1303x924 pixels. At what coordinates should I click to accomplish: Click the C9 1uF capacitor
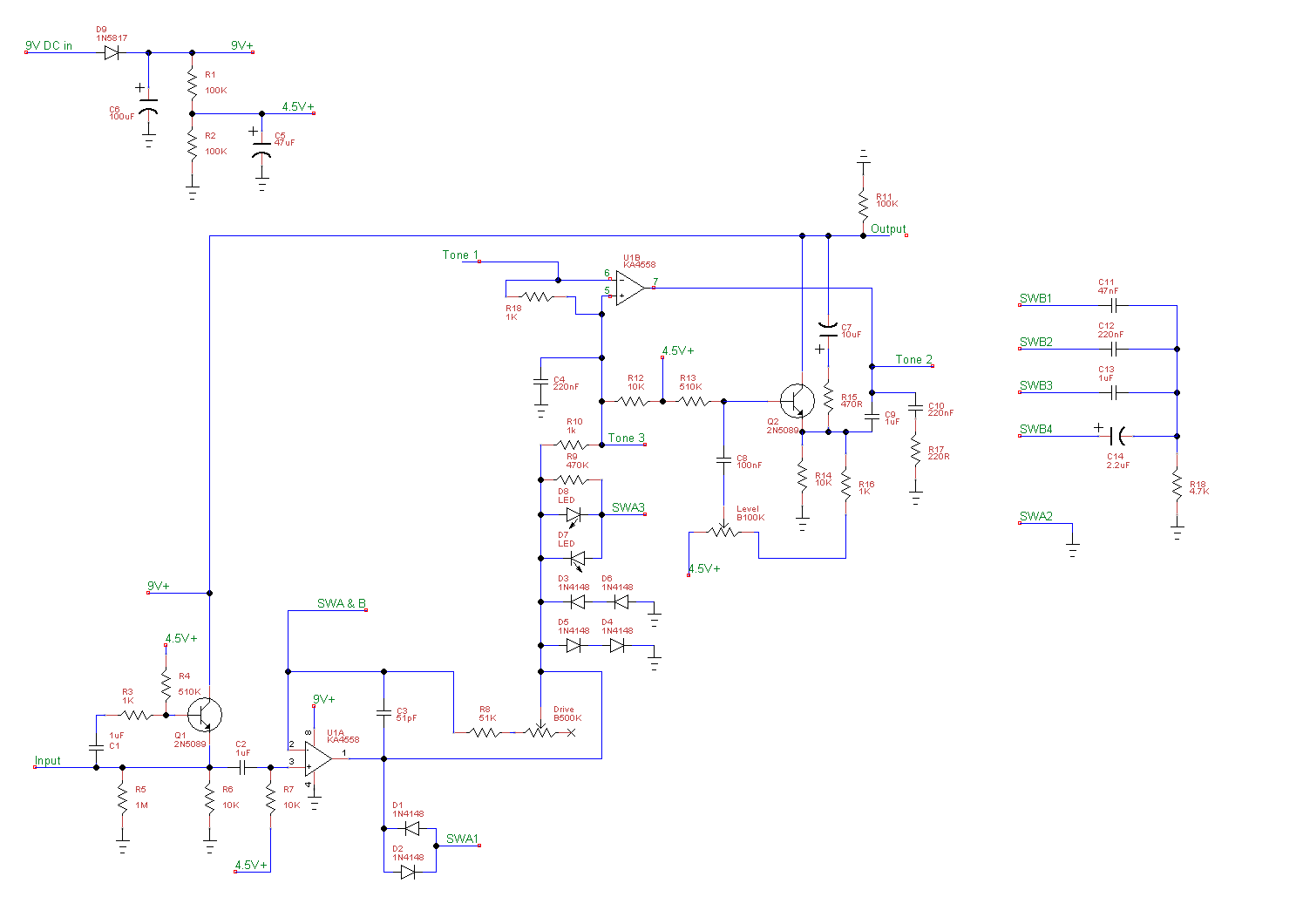(872, 418)
